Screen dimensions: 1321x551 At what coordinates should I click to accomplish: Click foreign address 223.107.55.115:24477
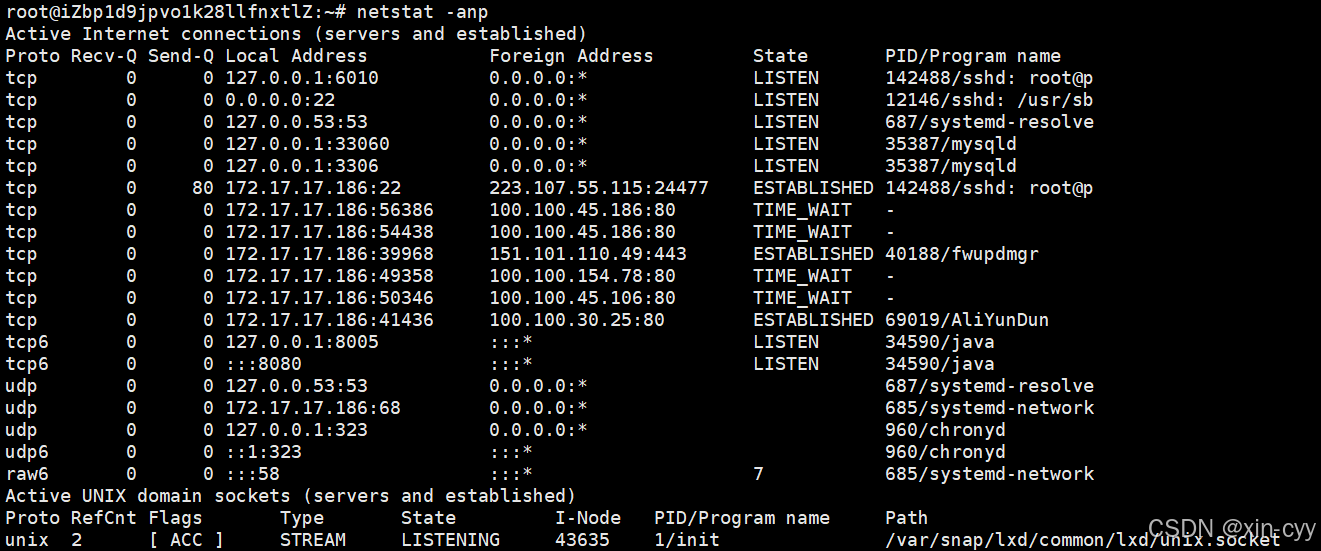point(599,188)
